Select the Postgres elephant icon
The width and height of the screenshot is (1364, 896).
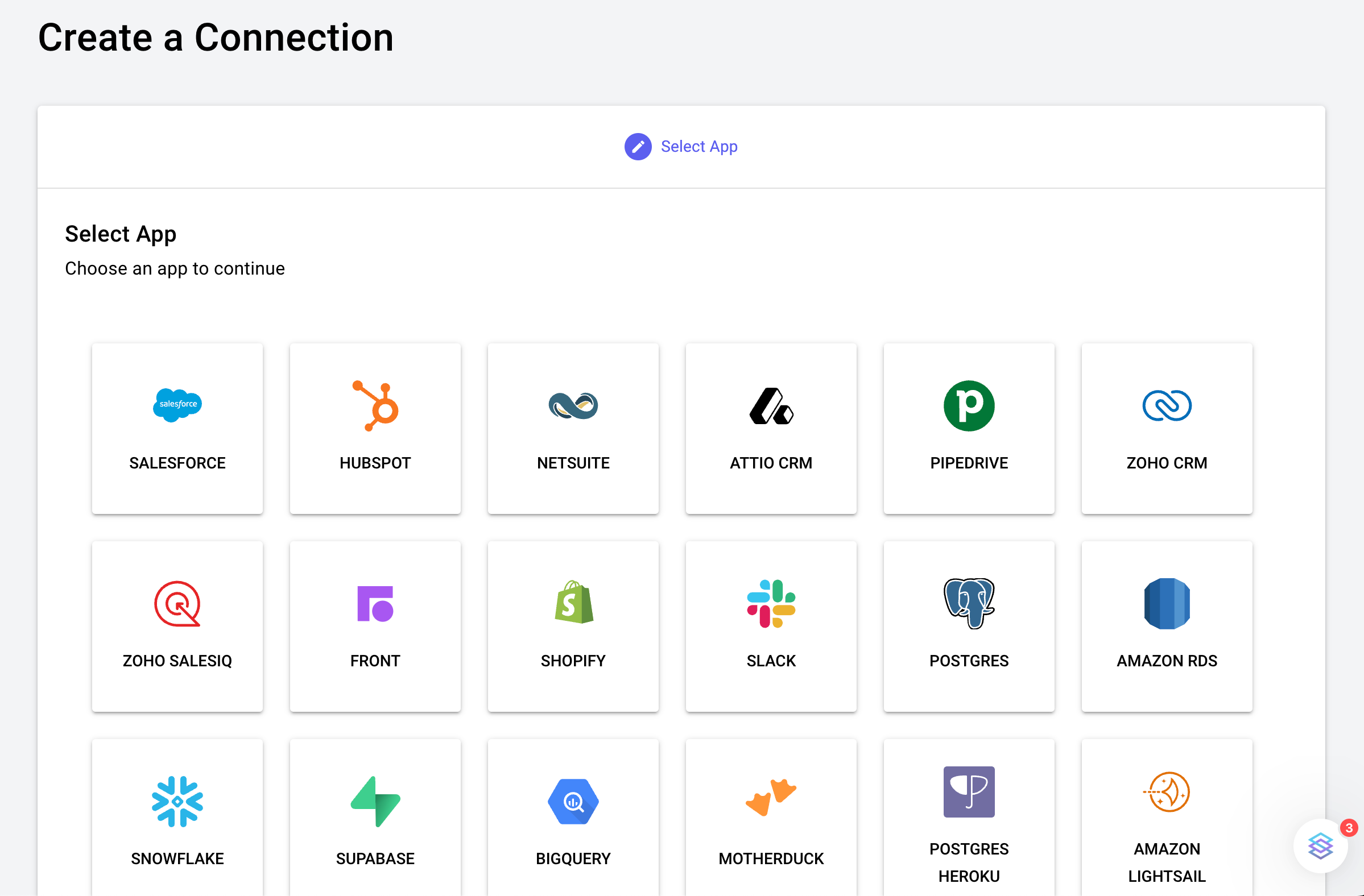969,603
